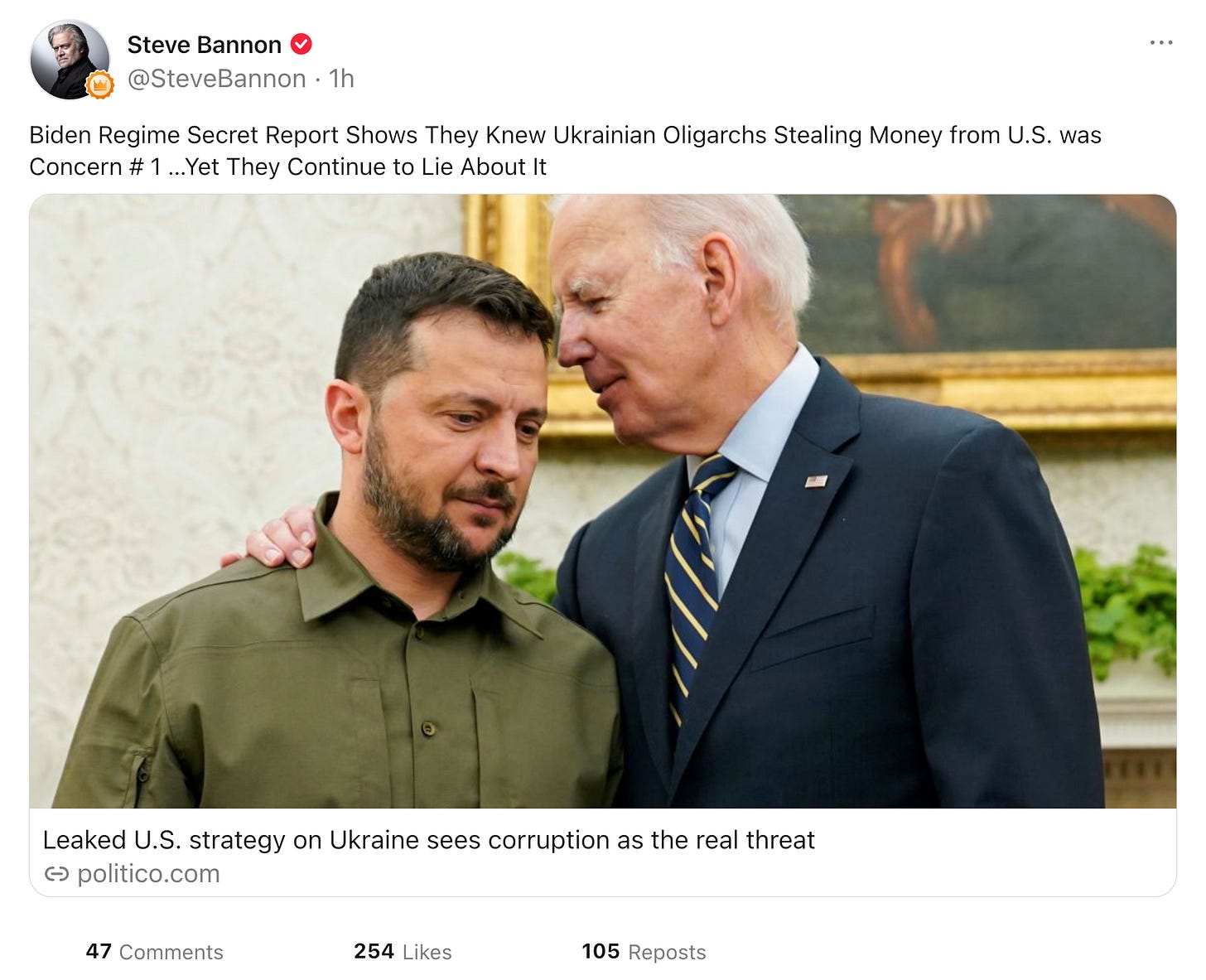The height and width of the screenshot is (980, 1206).
Task: Click the 254 like count number
Action: tap(374, 951)
